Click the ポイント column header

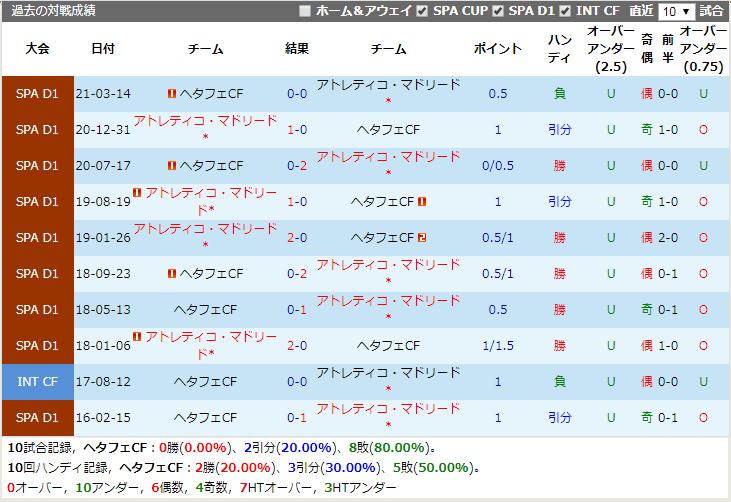coord(498,48)
